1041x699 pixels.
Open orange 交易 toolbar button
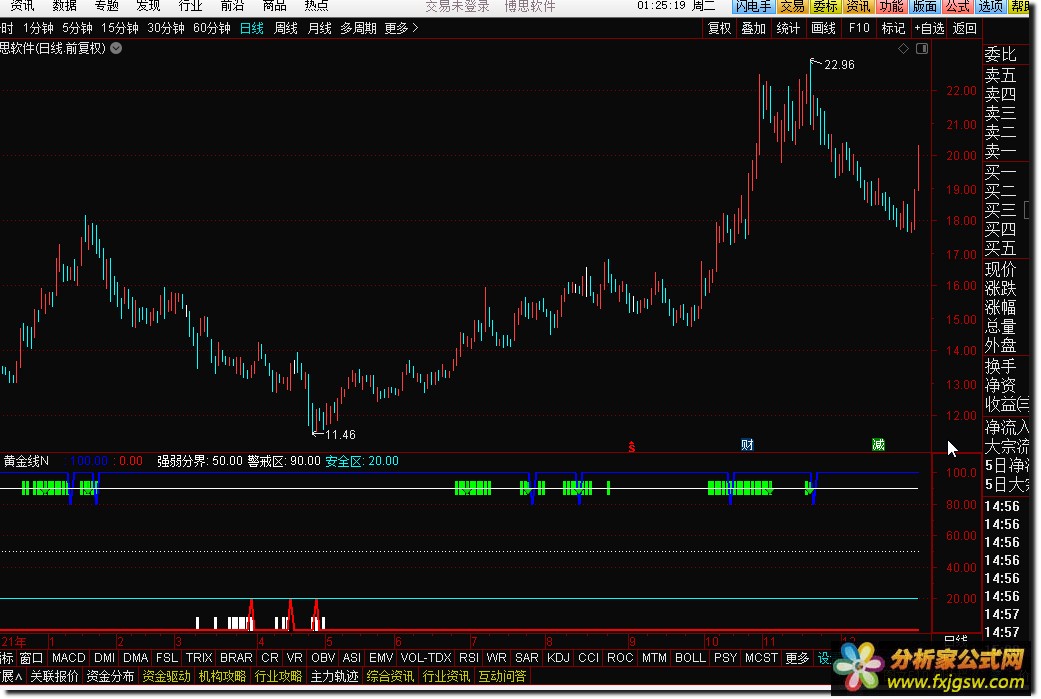(793, 7)
